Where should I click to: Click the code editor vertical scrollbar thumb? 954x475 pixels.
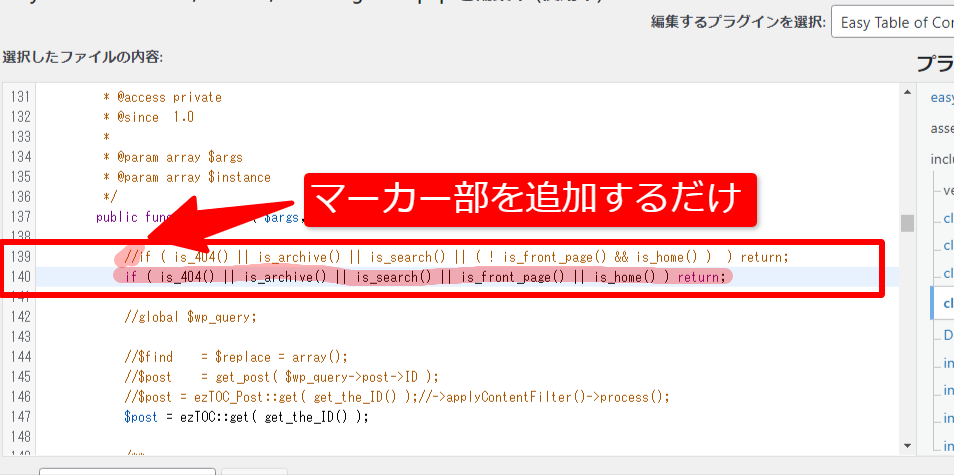pyautogui.click(x=907, y=222)
